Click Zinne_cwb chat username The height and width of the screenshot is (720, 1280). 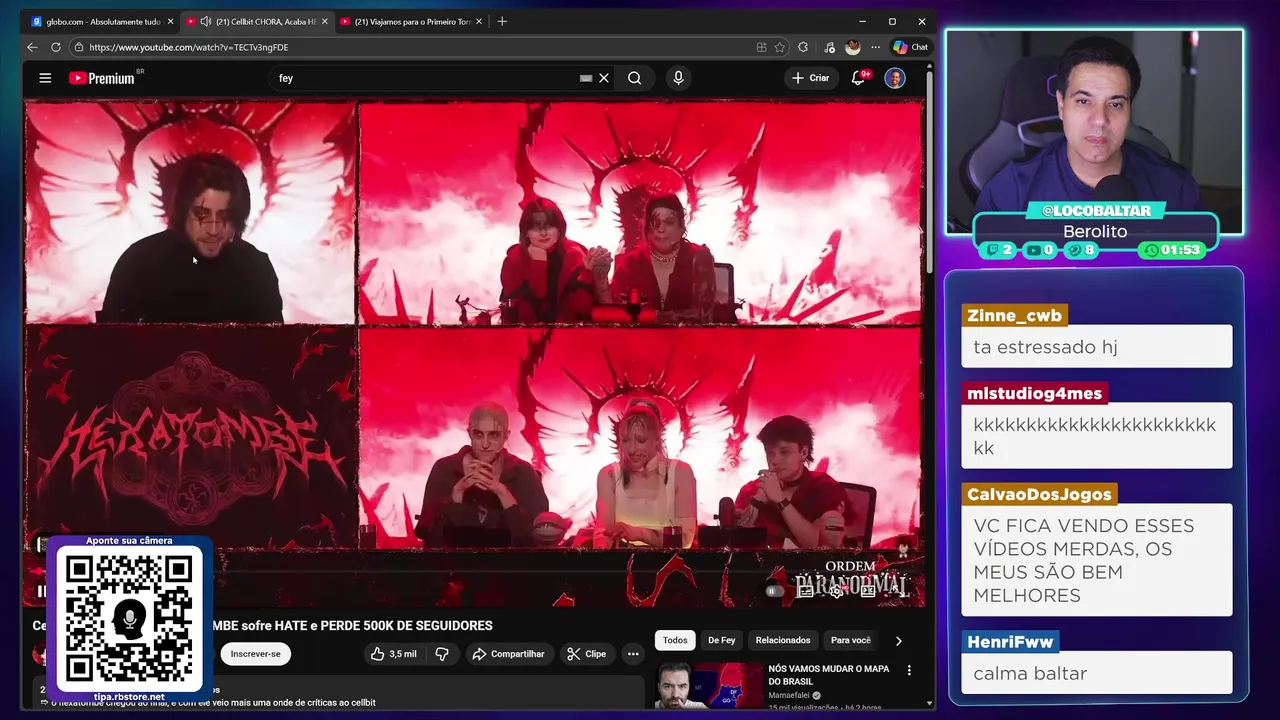1015,315
